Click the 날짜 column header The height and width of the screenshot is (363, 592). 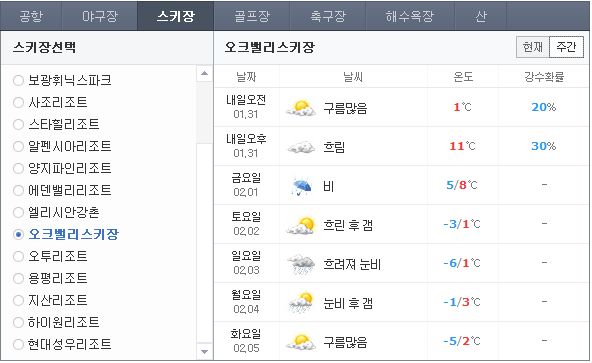[x=246, y=77]
